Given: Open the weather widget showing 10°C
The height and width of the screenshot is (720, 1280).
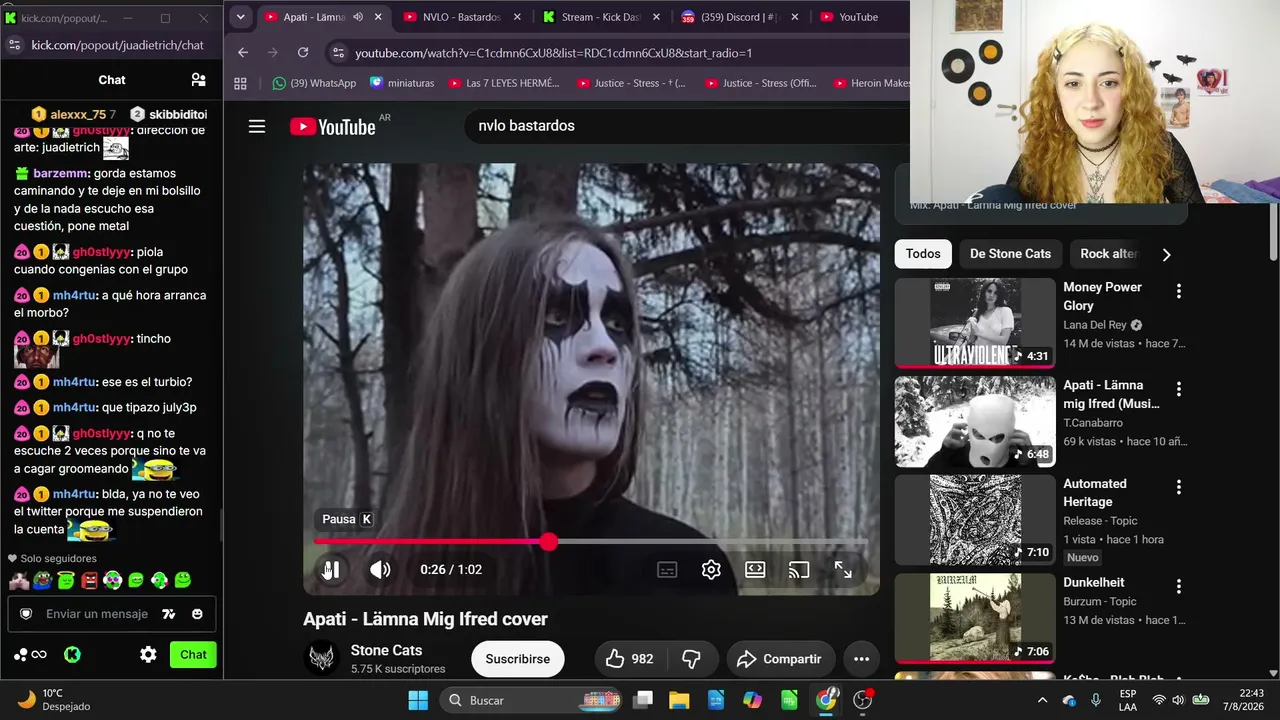Looking at the screenshot, I should pos(54,700).
